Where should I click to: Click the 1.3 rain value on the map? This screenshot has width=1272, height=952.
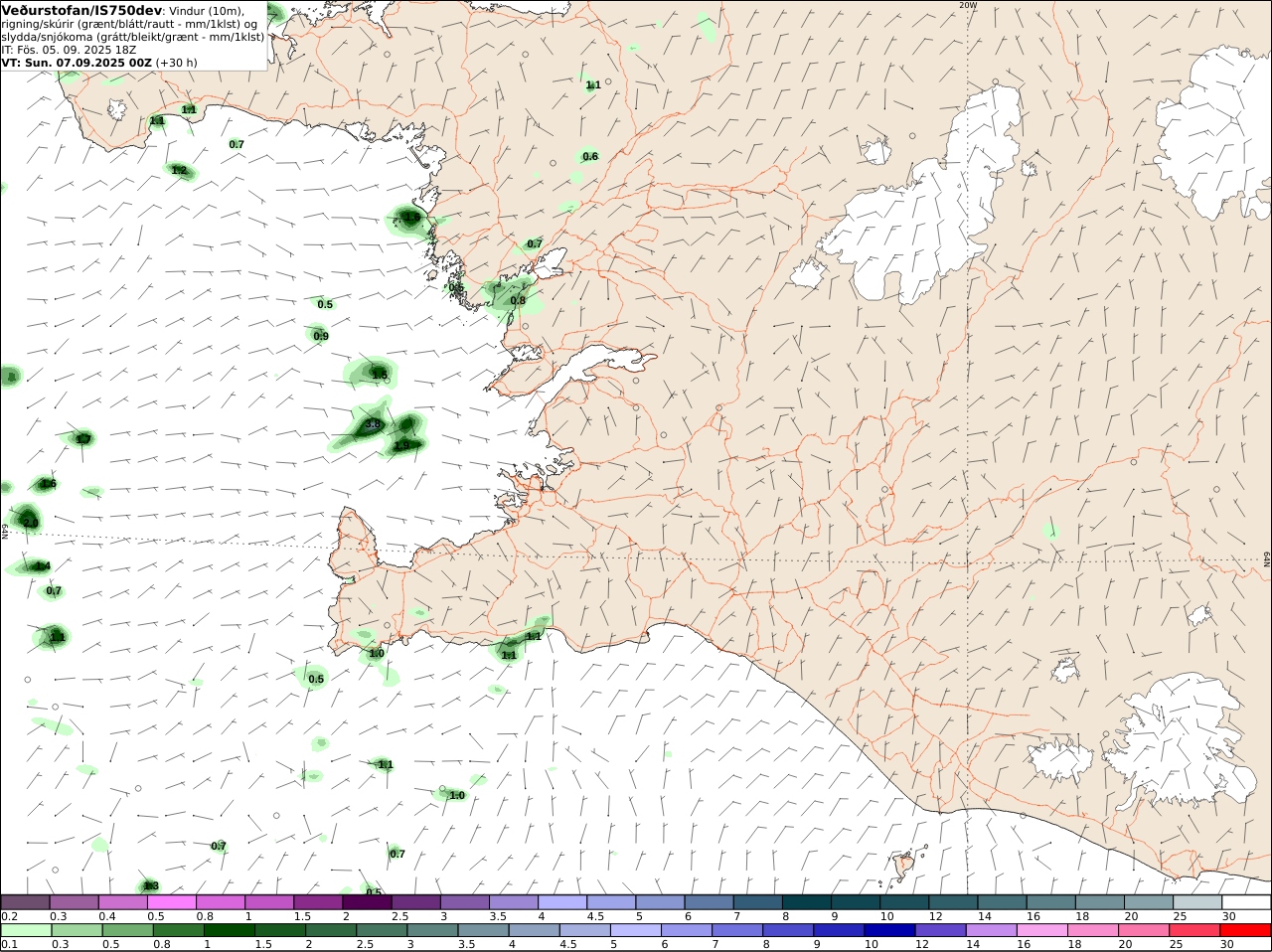point(151,885)
